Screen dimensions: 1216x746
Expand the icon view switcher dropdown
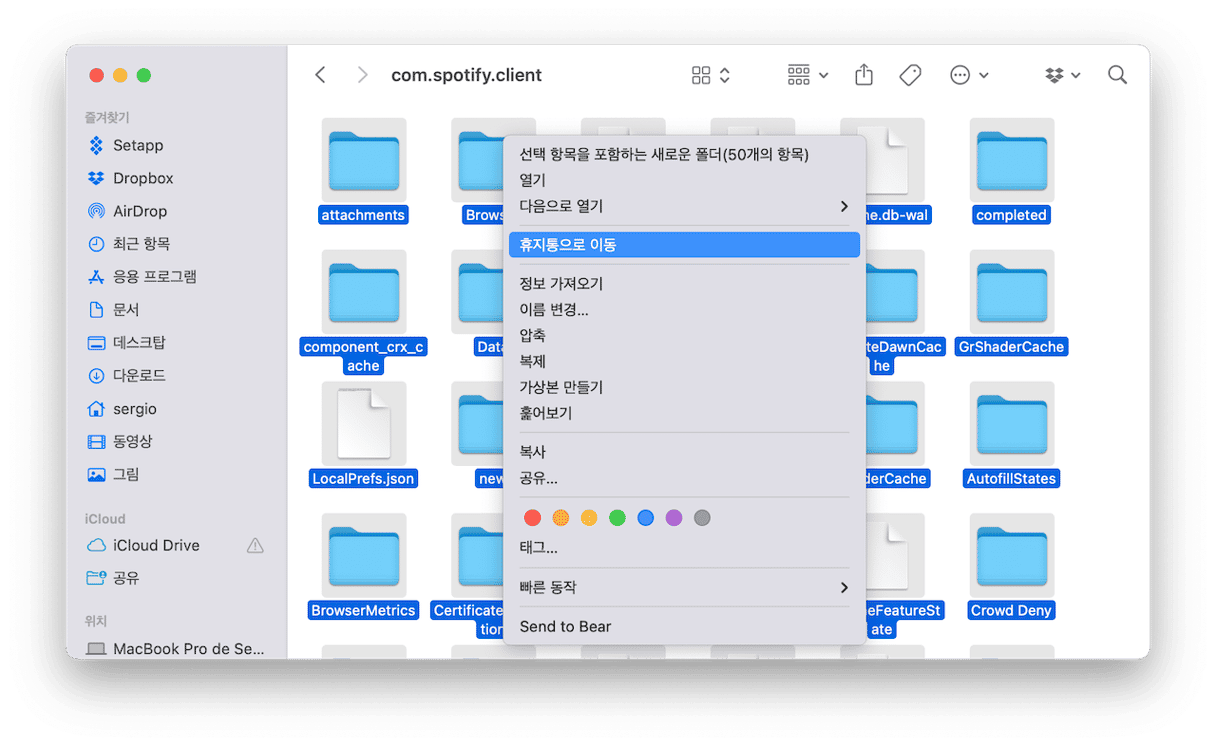tap(711, 75)
